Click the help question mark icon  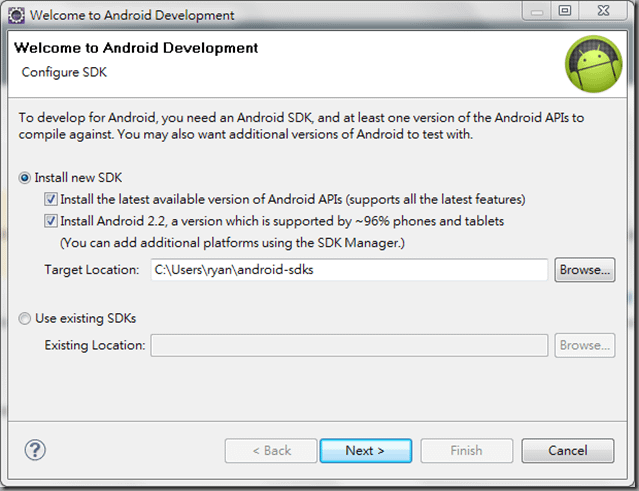(x=35, y=450)
